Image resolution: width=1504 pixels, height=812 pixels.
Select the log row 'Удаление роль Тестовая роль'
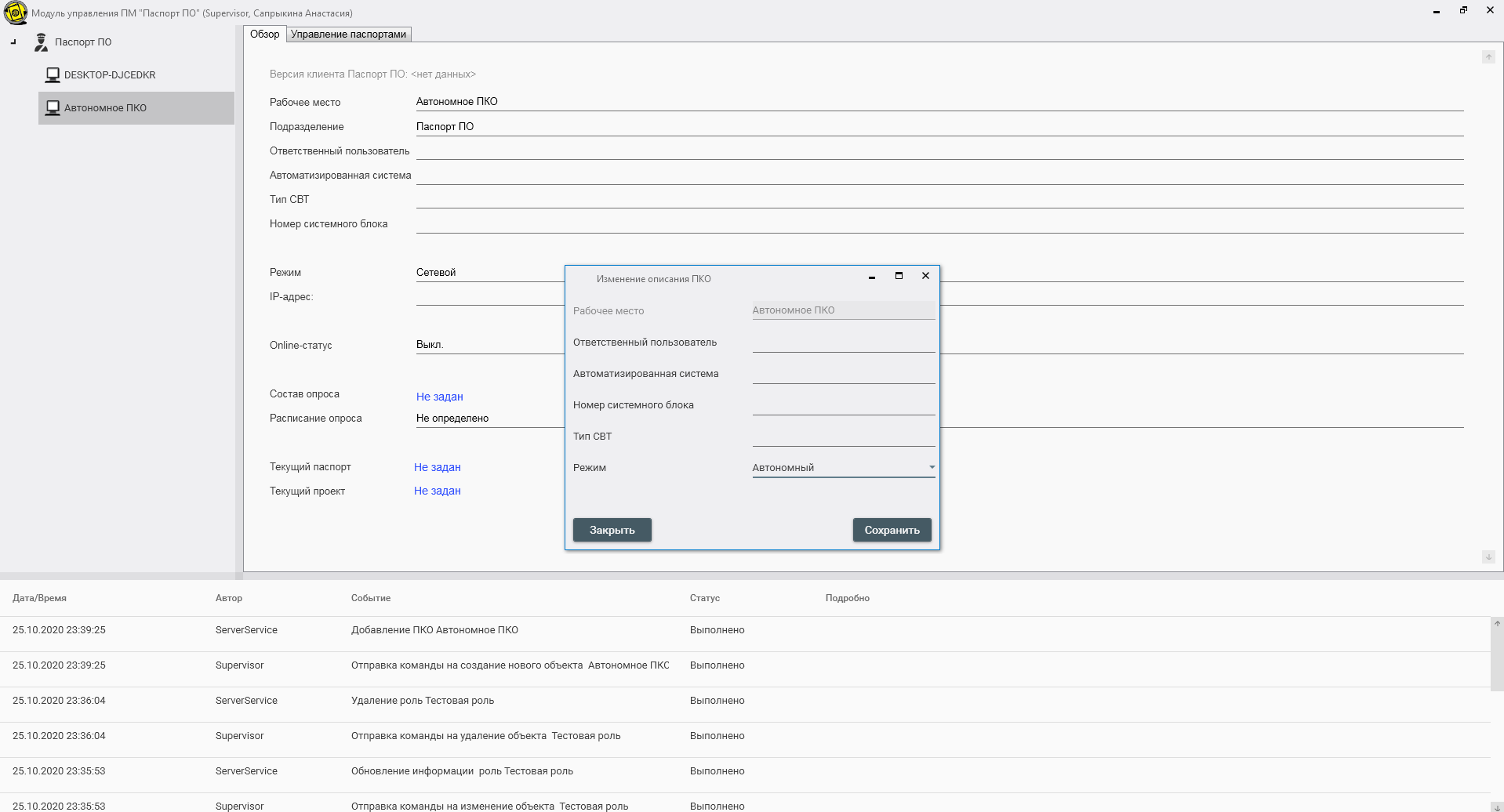pyautogui.click(x=745, y=705)
